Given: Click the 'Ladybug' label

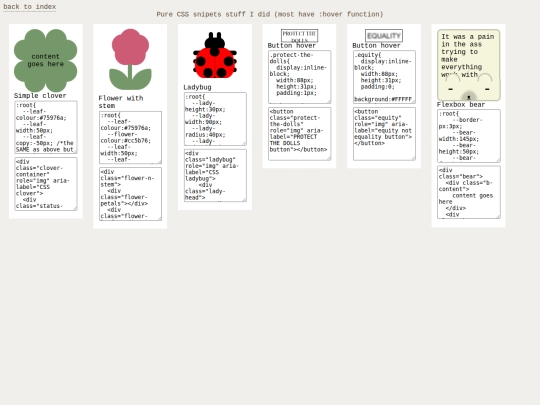Looking at the screenshot, I should 197,87.
